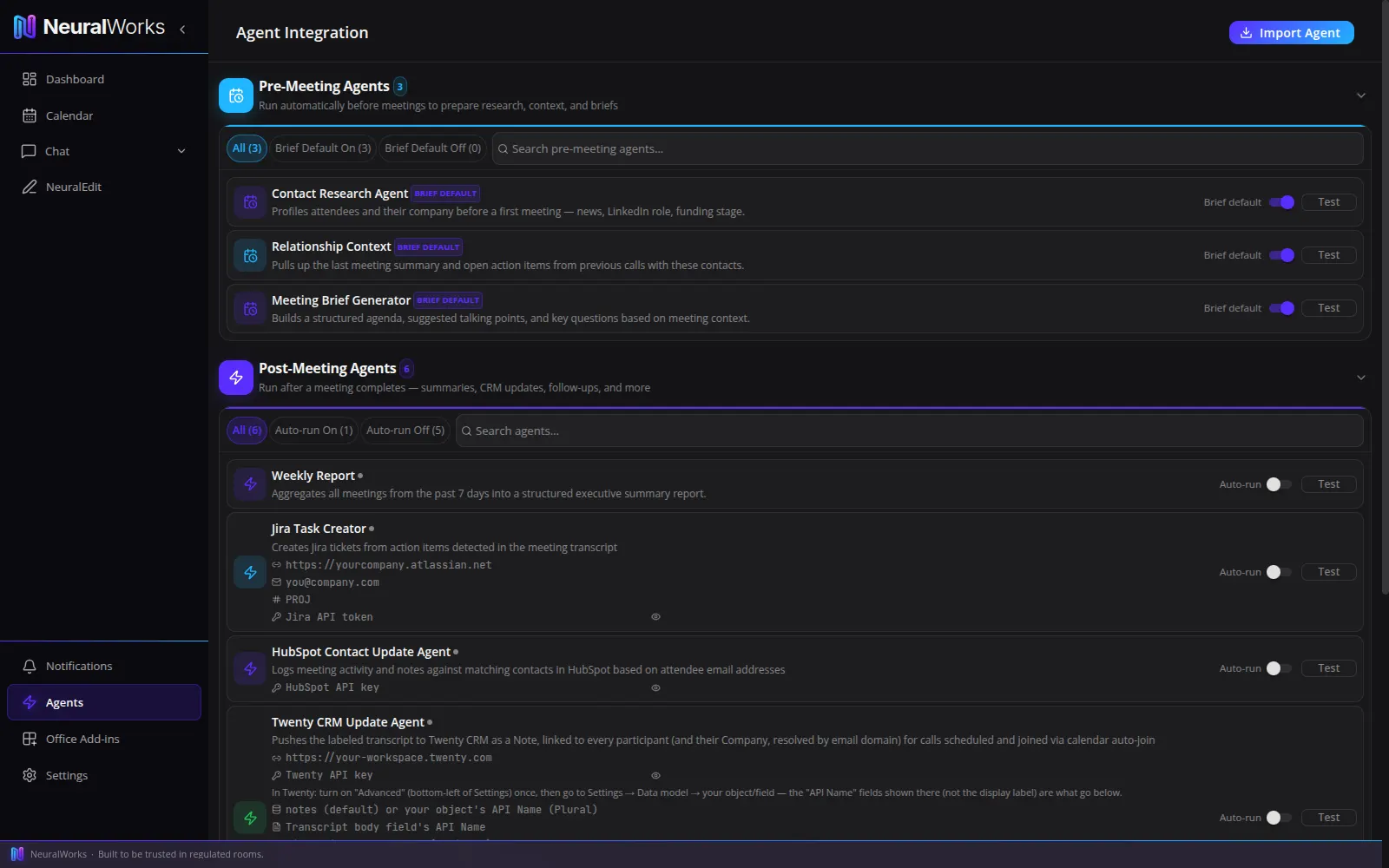Collapse the sidebar with the arrow
Viewport: 1389px width, 868px height.
tap(182, 30)
